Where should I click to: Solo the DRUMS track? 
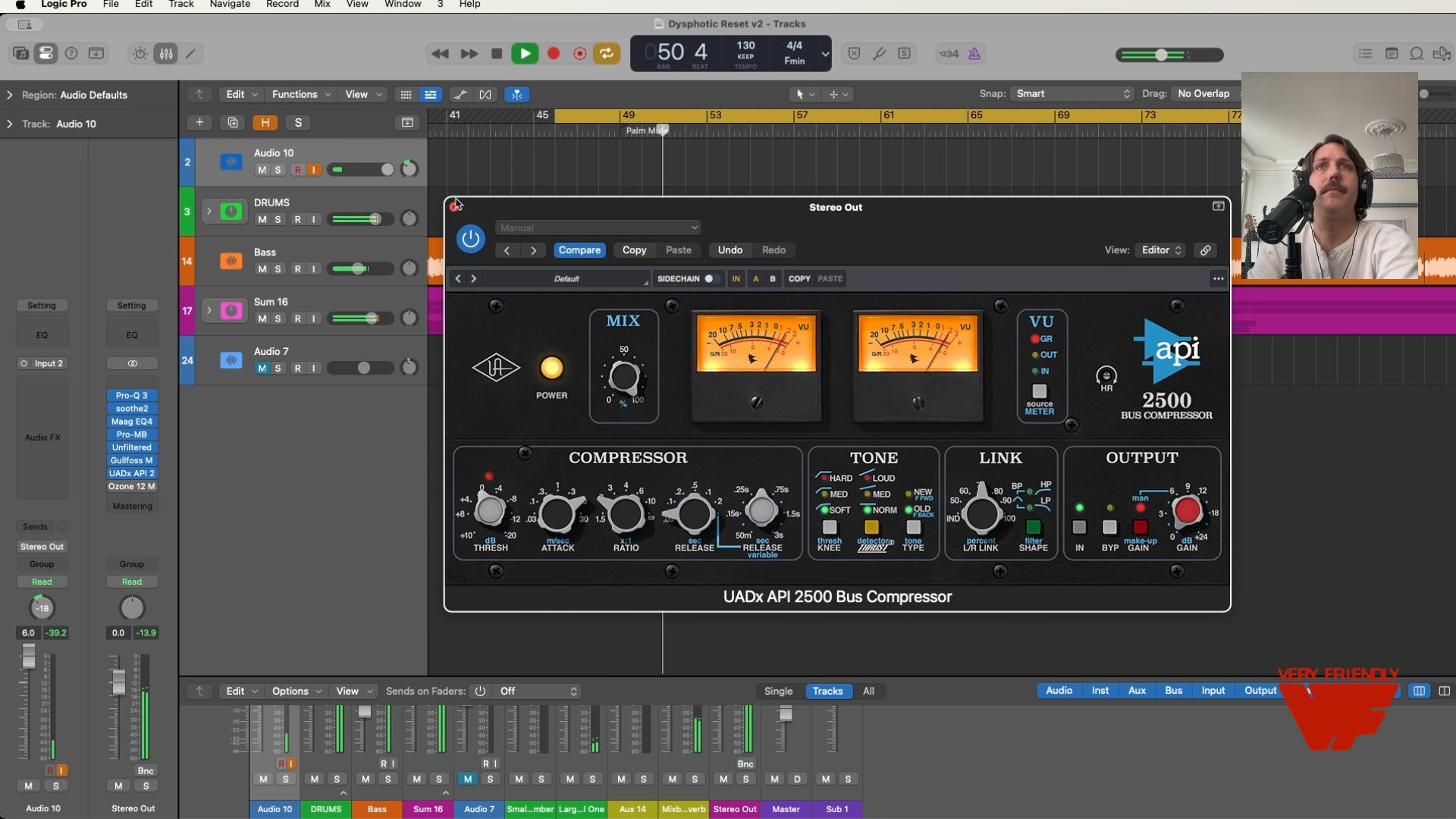[x=278, y=220]
